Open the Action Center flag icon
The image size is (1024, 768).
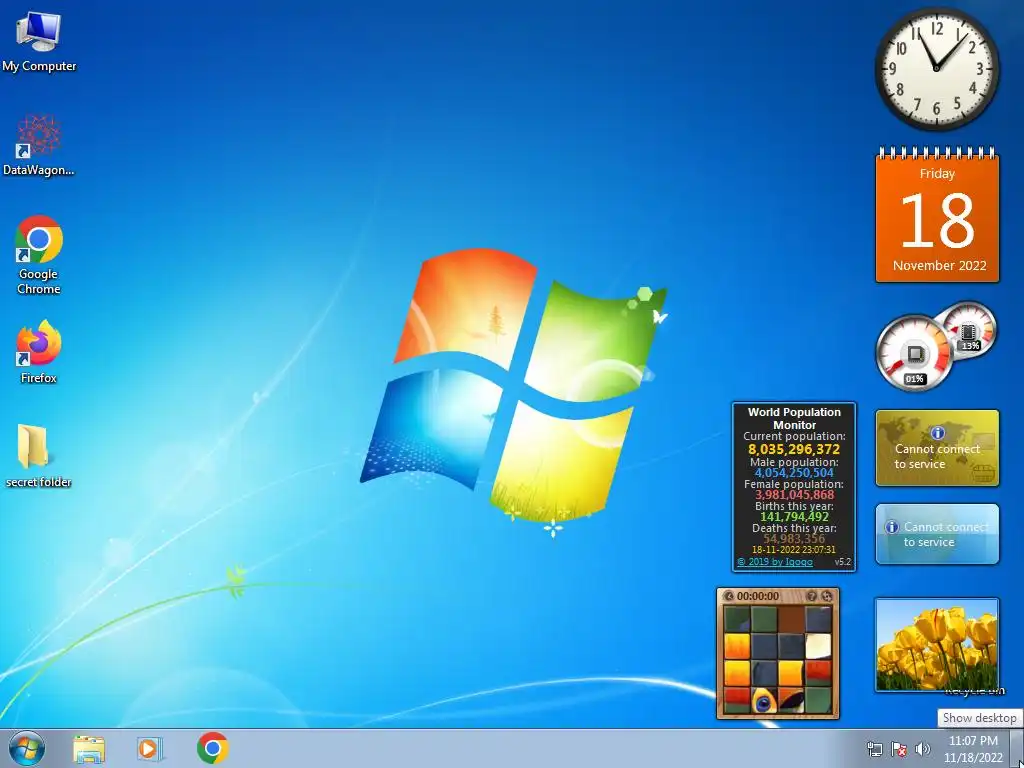click(899, 749)
